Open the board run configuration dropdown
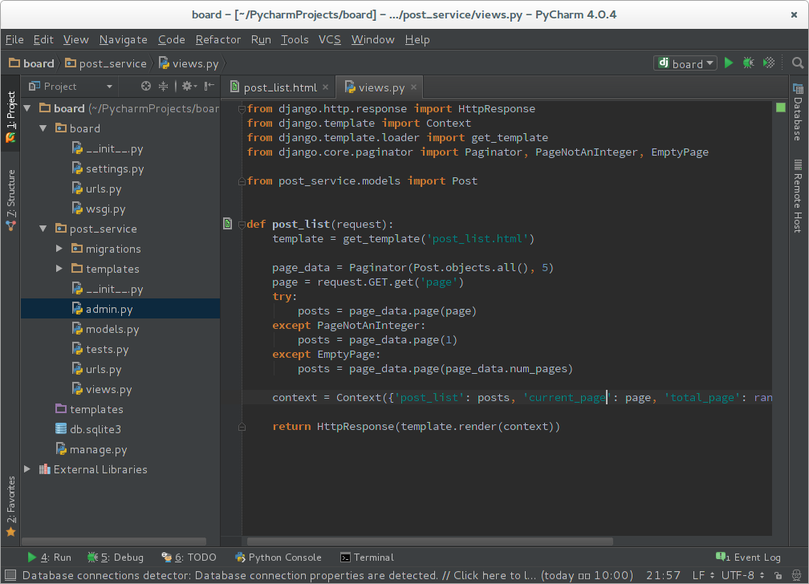Screen dimensions: 809x584 point(685,63)
